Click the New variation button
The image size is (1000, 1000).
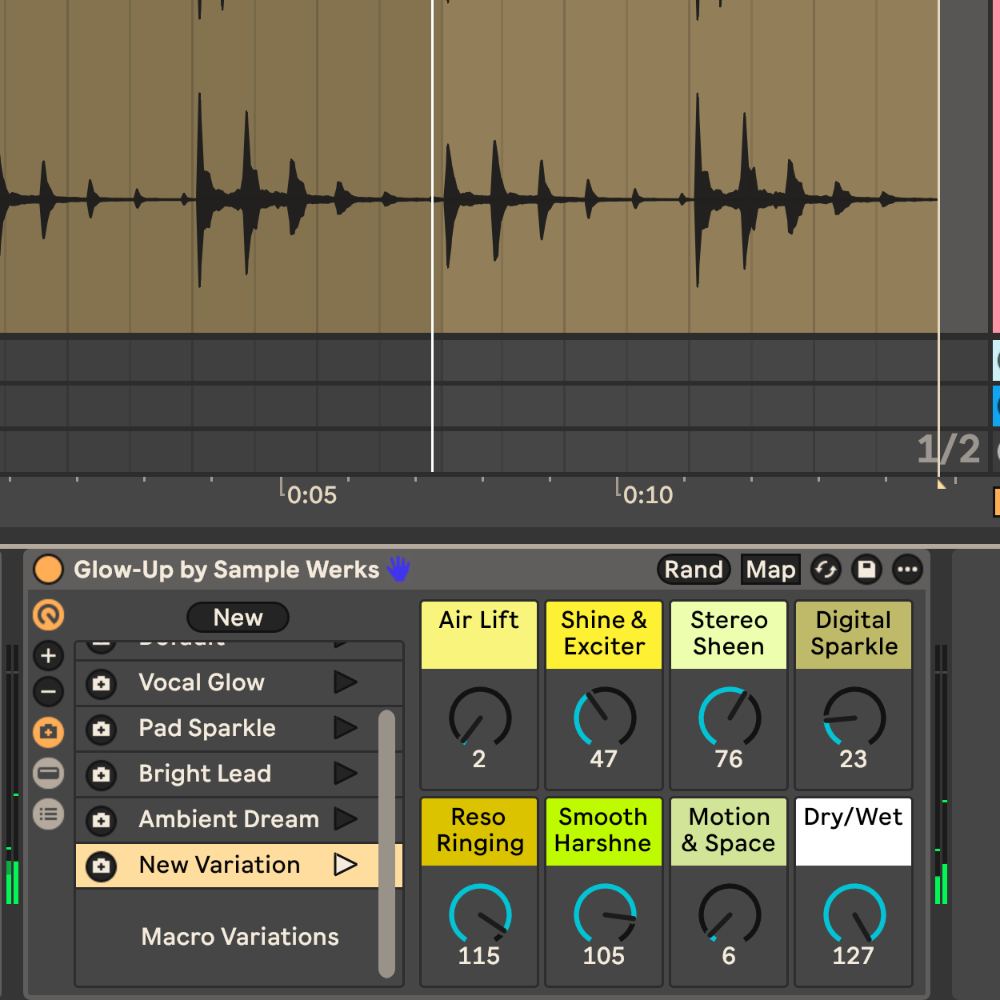(238, 618)
